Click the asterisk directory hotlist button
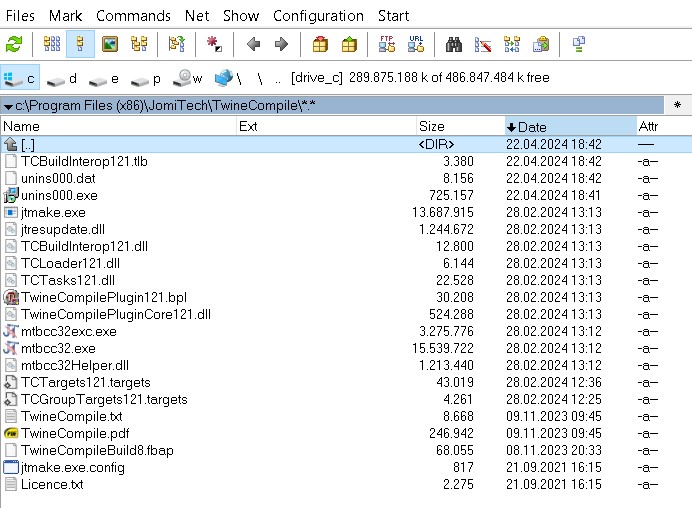Image resolution: width=692 pixels, height=508 pixels. point(677,105)
